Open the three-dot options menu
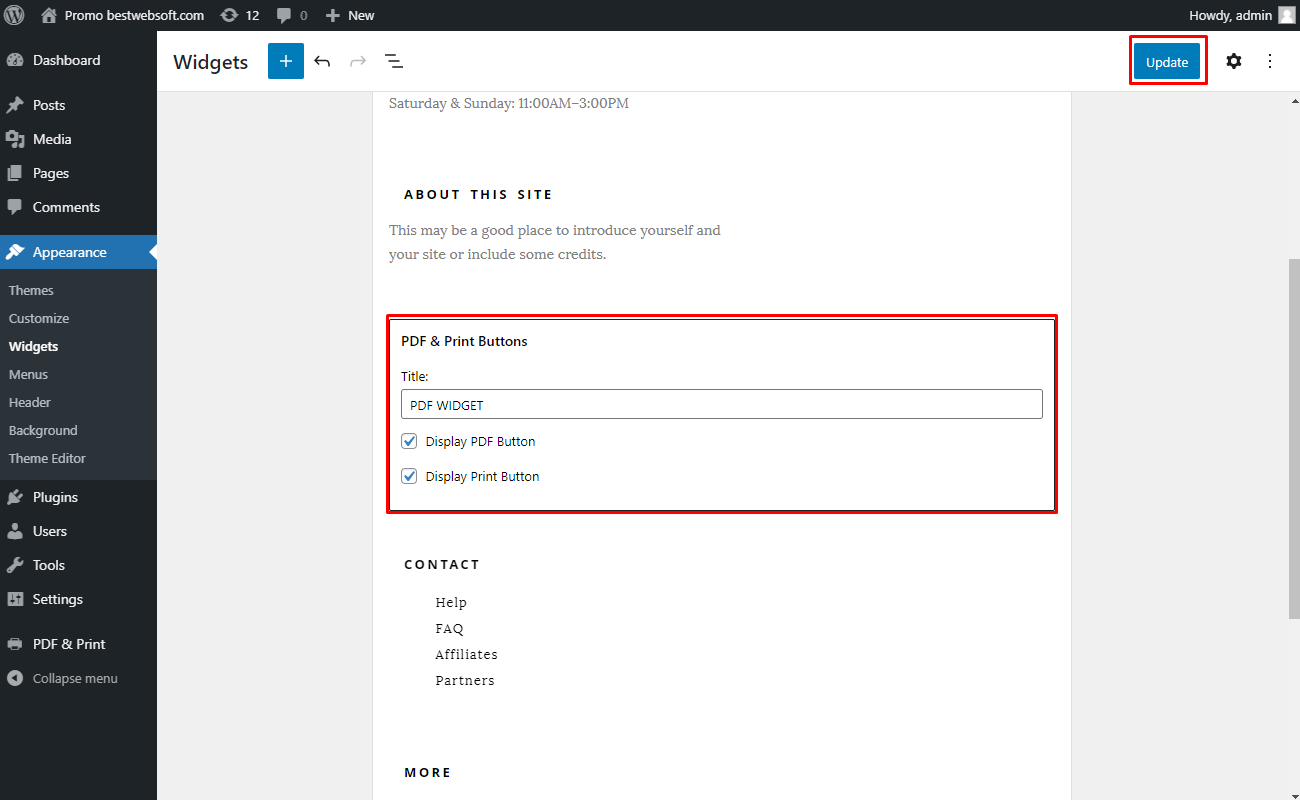This screenshot has height=800, width=1300. click(x=1270, y=61)
